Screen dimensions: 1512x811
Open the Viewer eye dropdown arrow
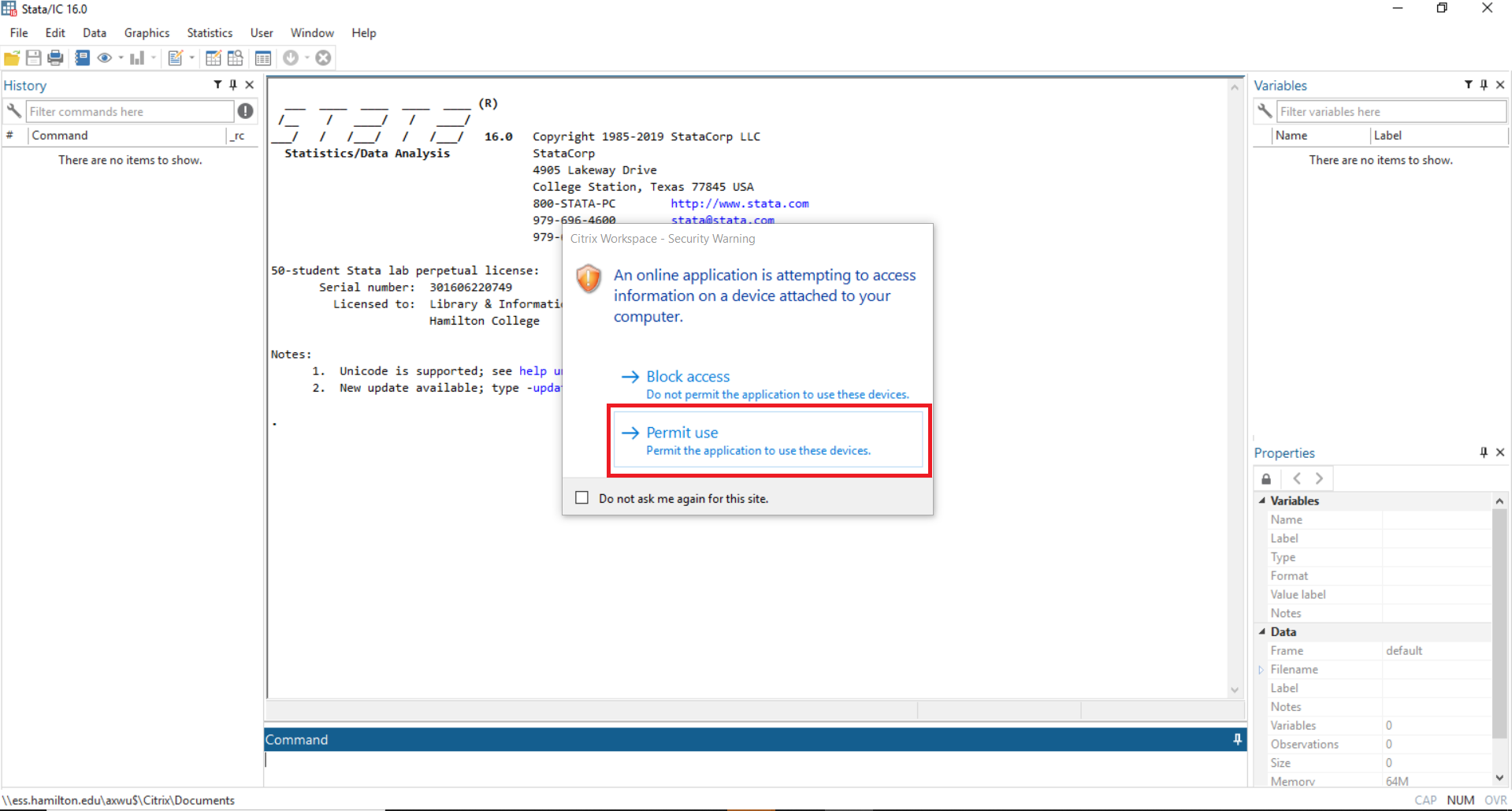[121, 58]
